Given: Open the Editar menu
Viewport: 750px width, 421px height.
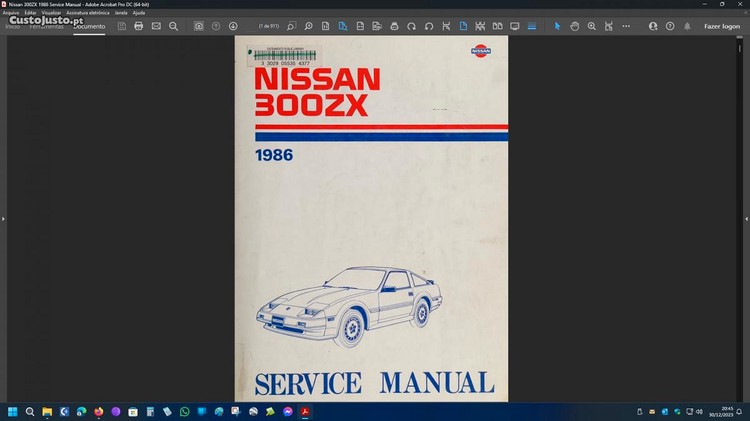Looking at the screenshot, I should point(30,12).
